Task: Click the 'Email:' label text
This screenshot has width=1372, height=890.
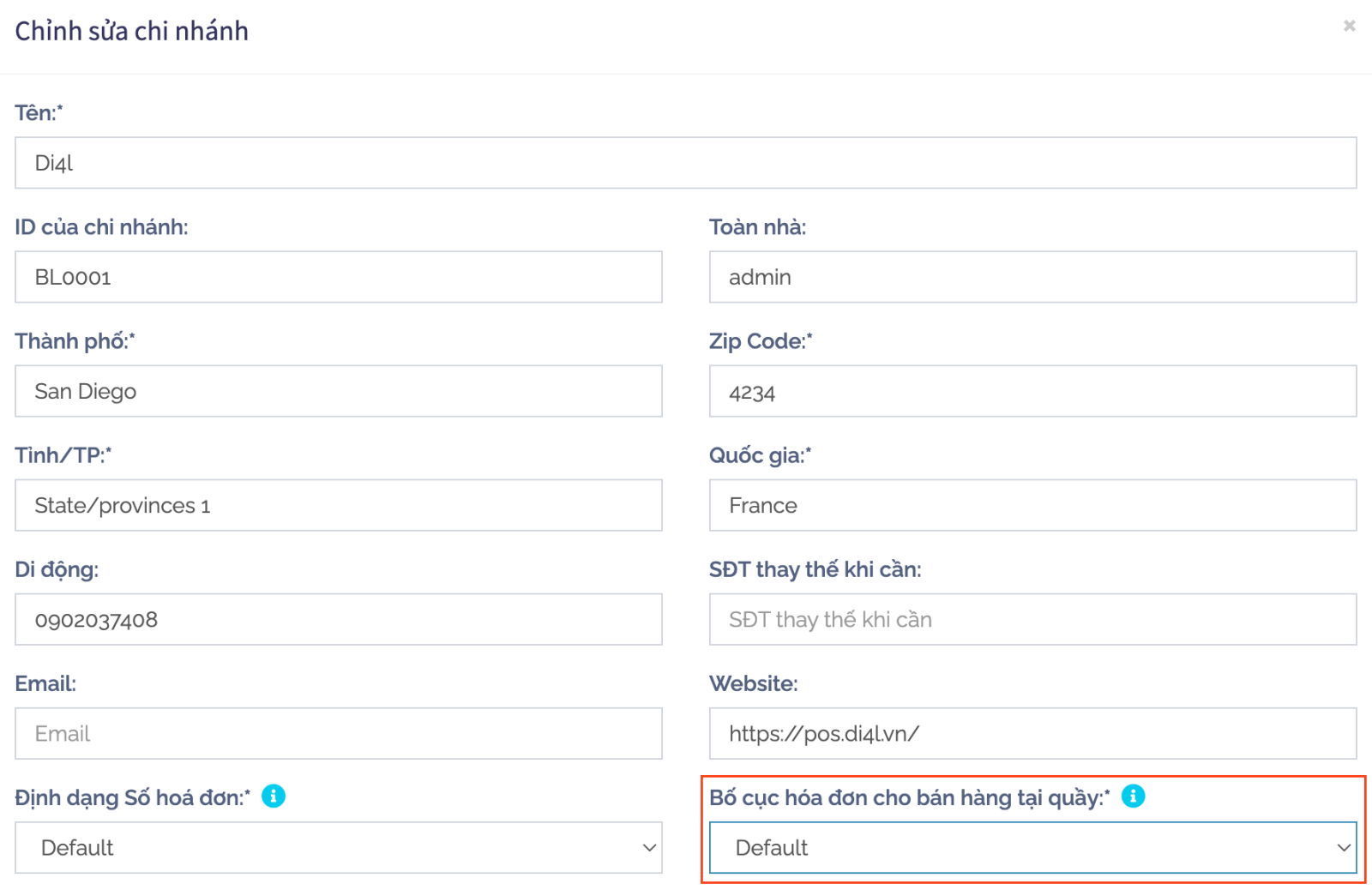Action: pos(45,683)
